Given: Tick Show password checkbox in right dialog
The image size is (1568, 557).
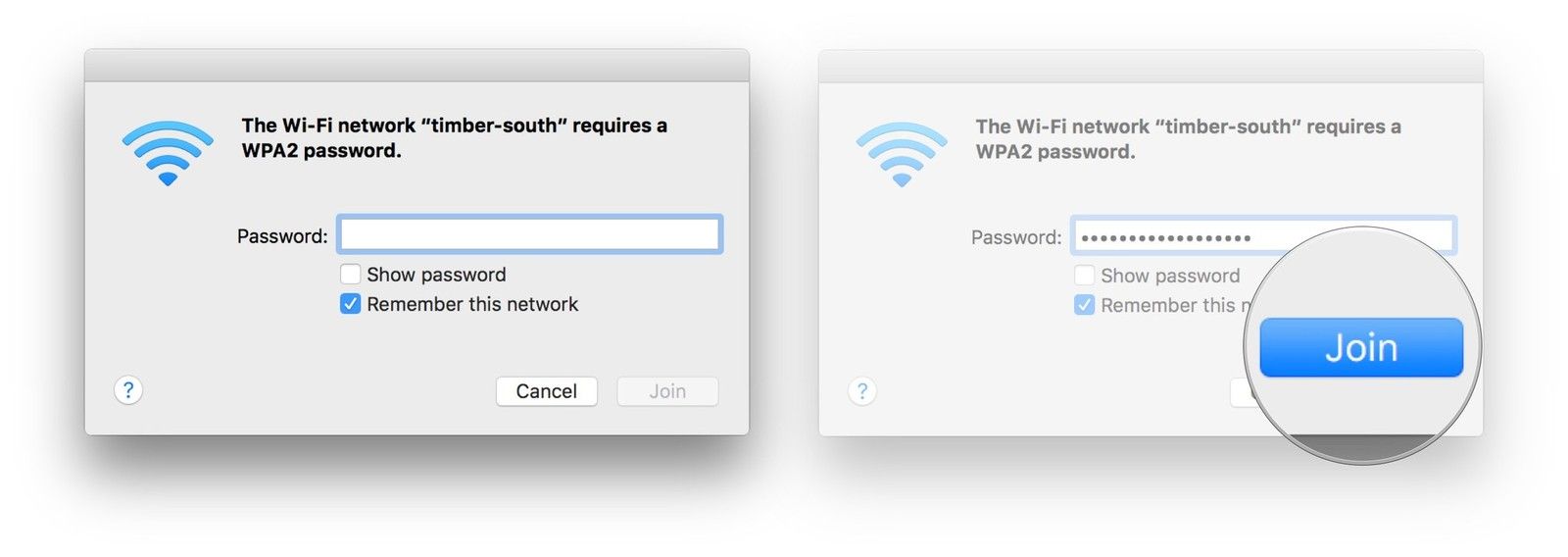Looking at the screenshot, I should (1084, 276).
